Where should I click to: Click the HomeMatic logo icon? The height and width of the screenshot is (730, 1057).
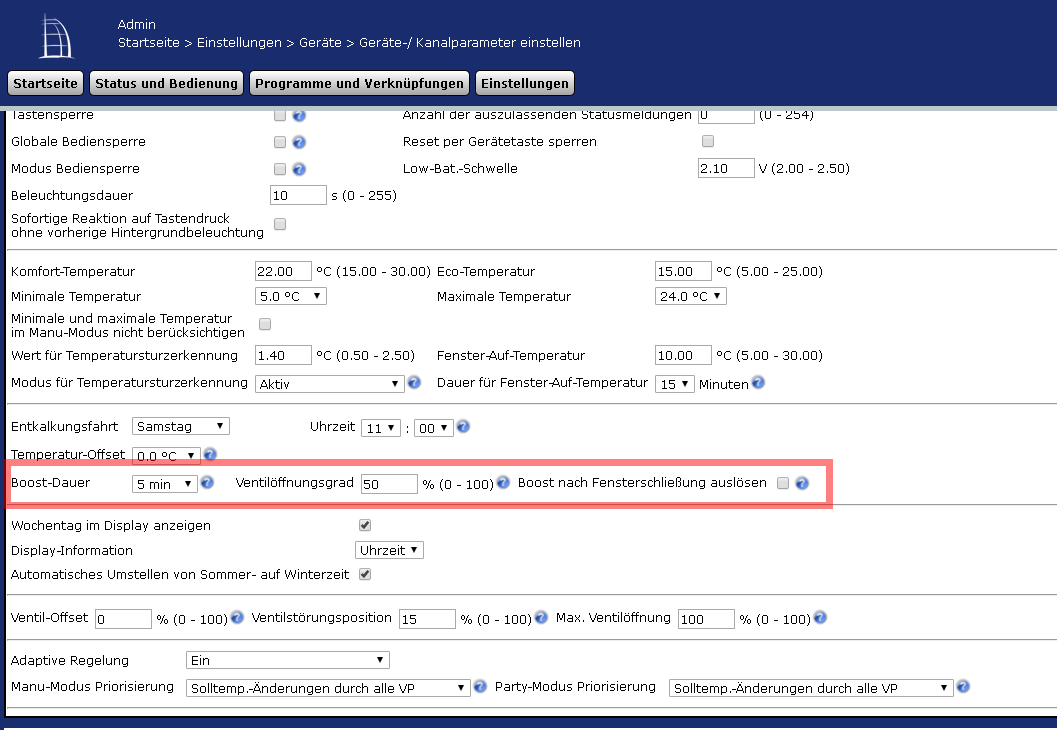point(56,36)
